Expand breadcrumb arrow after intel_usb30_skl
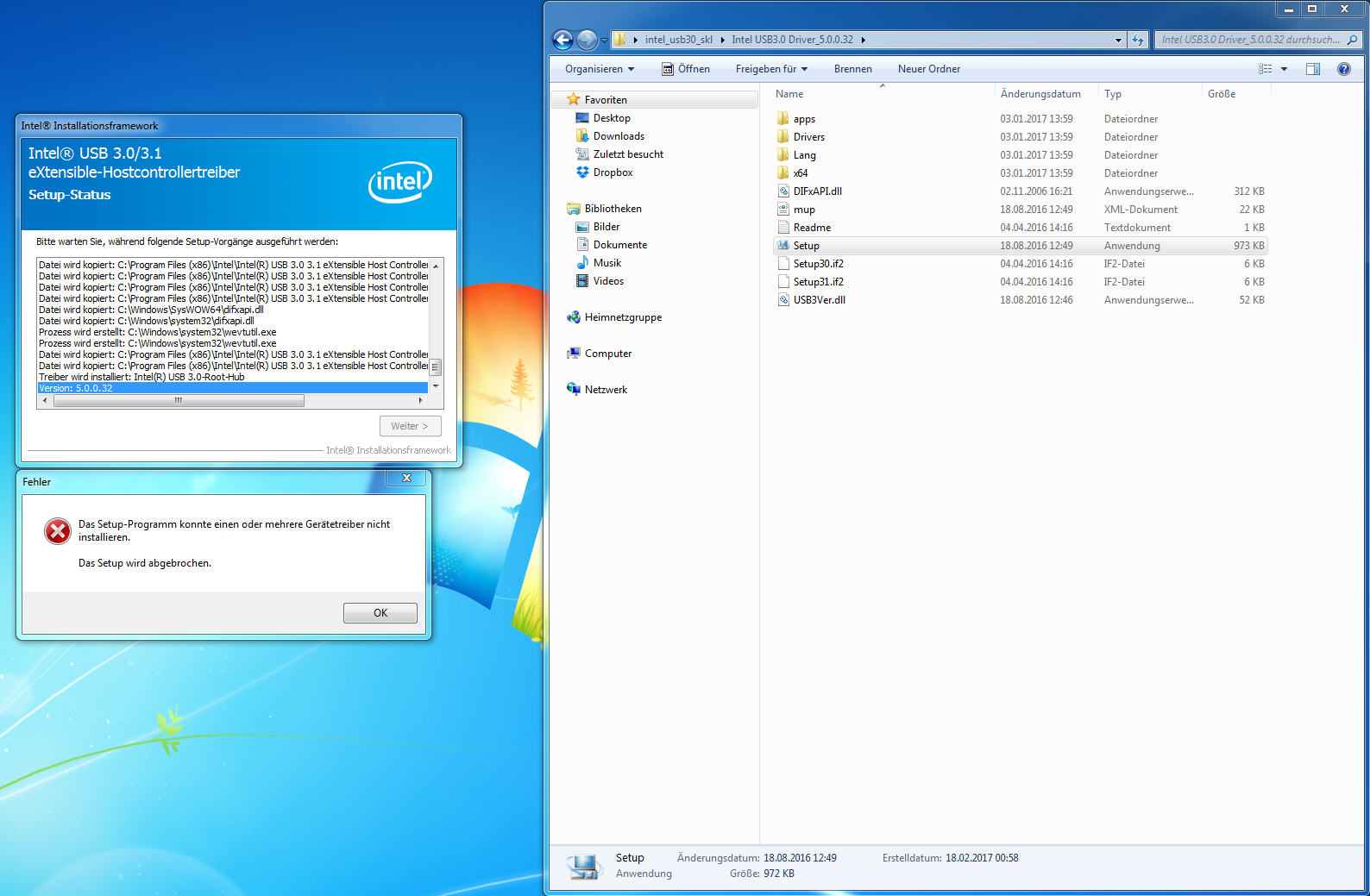Image resolution: width=1370 pixels, height=896 pixels. click(722, 40)
